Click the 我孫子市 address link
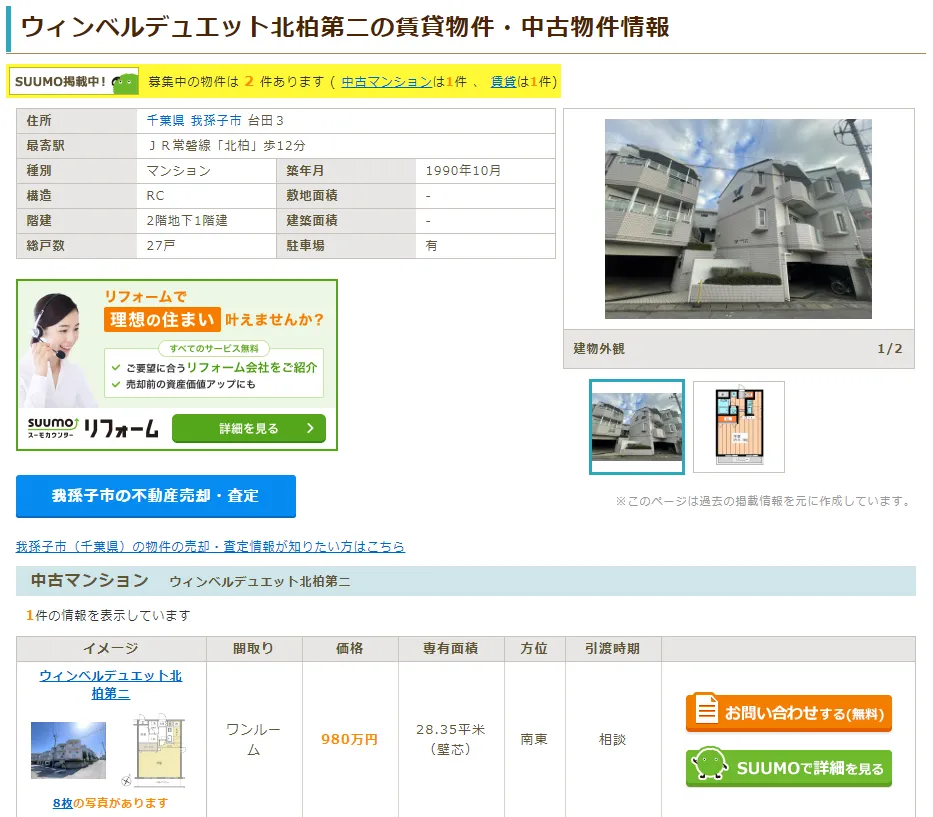Screen dimensions: 933x817 click(x=216, y=120)
